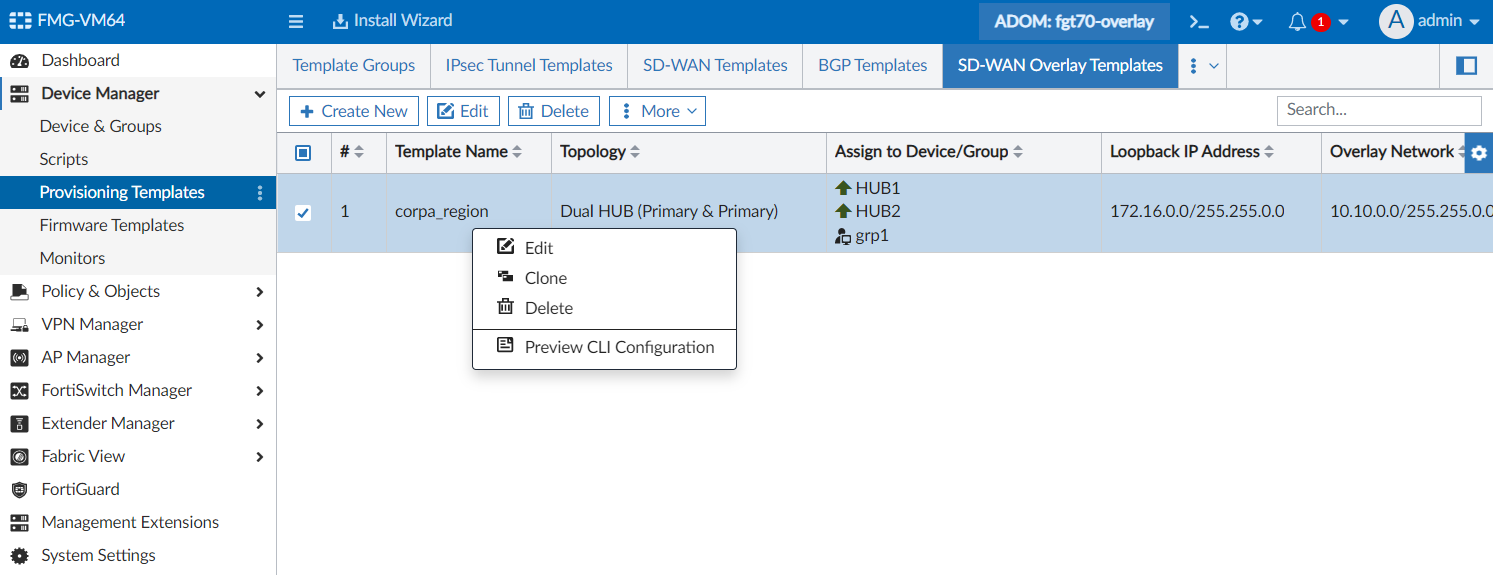The width and height of the screenshot is (1493, 575).
Task: Click the Create New button
Action: (354, 111)
